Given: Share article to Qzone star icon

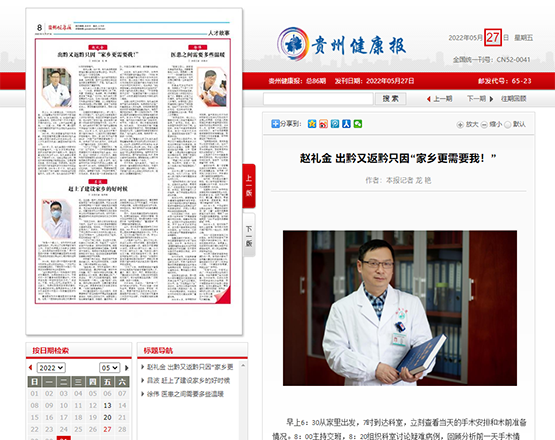Looking at the screenshot, I should 312,124.
